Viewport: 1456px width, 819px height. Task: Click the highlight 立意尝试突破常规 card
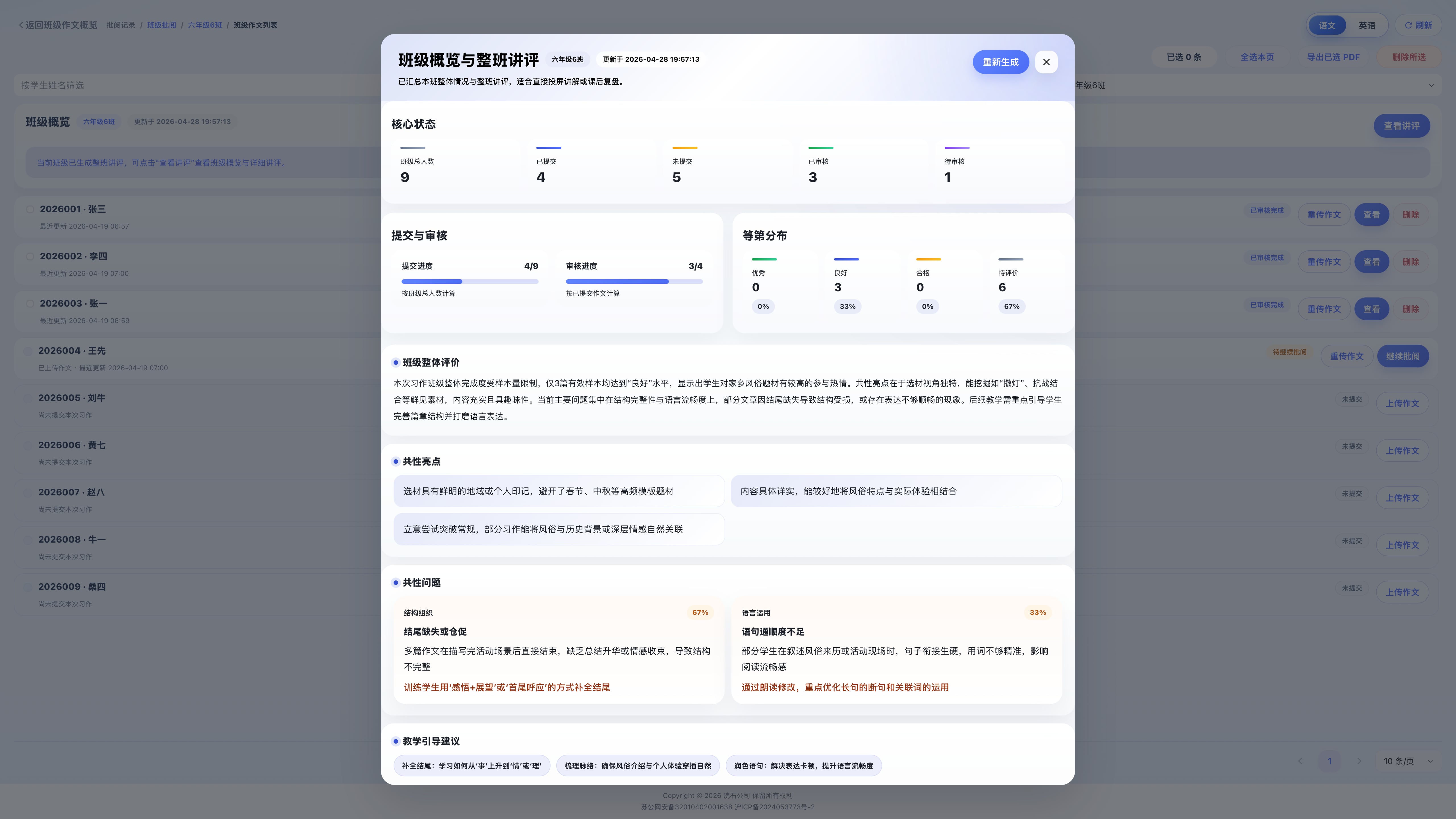coord(559,530)
